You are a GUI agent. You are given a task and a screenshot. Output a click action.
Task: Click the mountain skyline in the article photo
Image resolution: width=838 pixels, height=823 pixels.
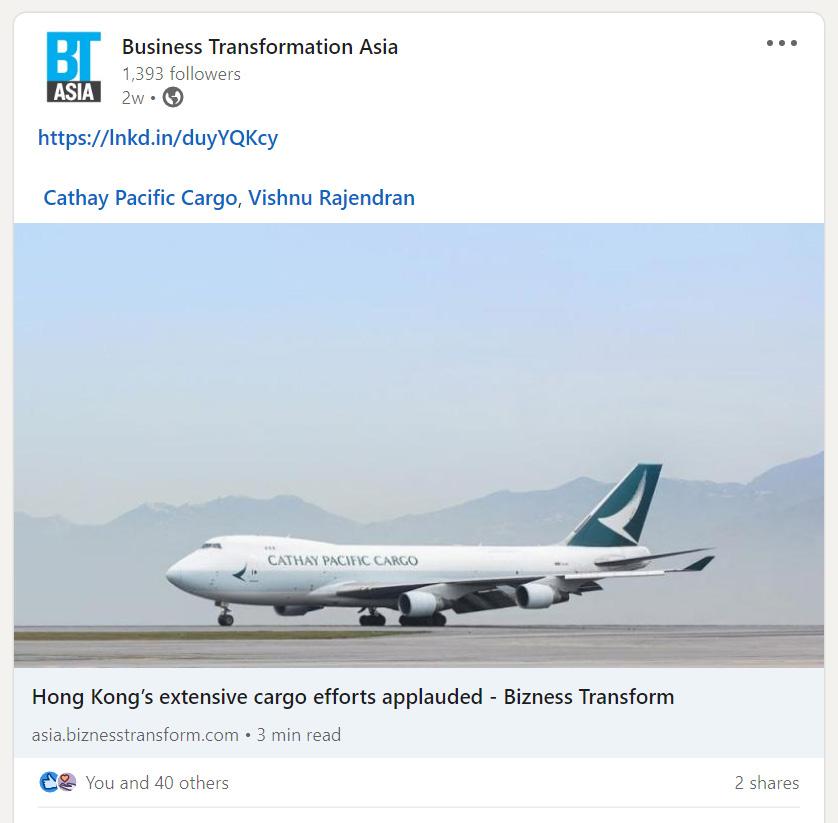(418, 508)
